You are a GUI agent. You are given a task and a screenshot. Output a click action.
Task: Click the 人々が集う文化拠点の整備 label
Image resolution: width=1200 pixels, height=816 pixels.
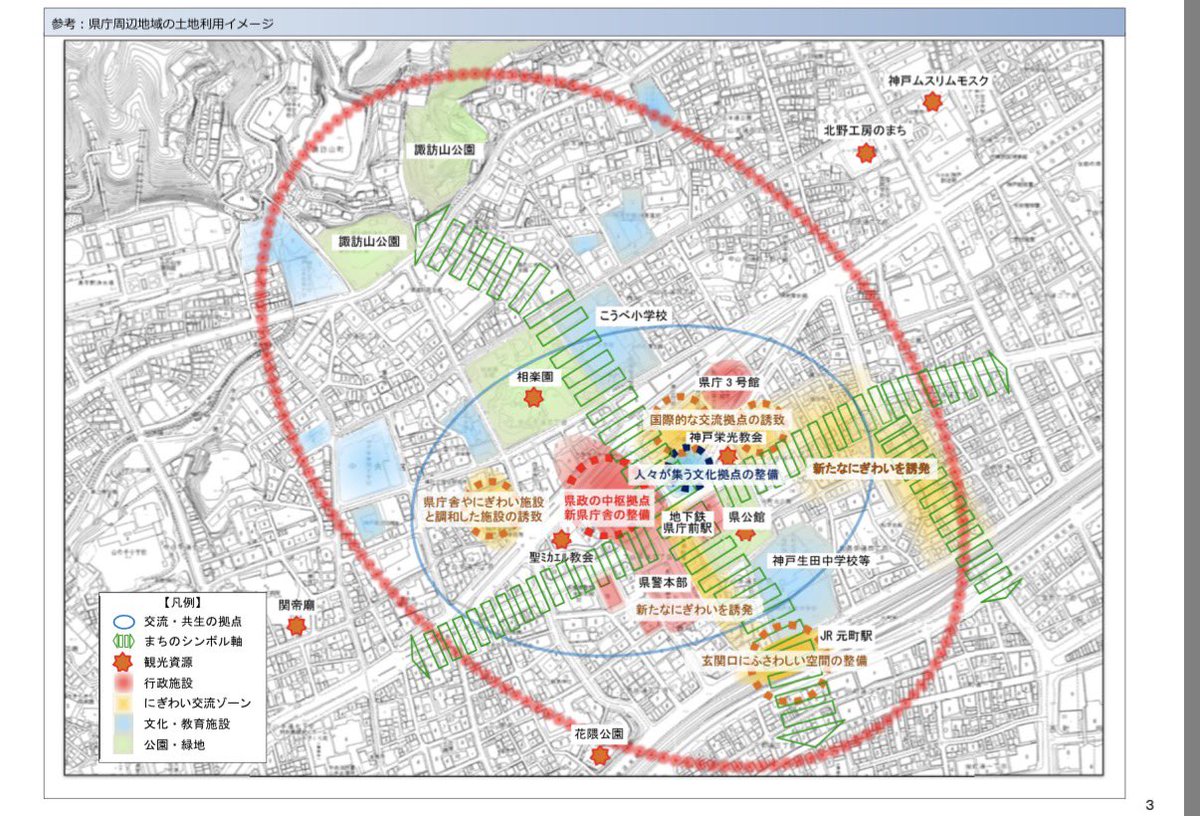pos(704,473)
